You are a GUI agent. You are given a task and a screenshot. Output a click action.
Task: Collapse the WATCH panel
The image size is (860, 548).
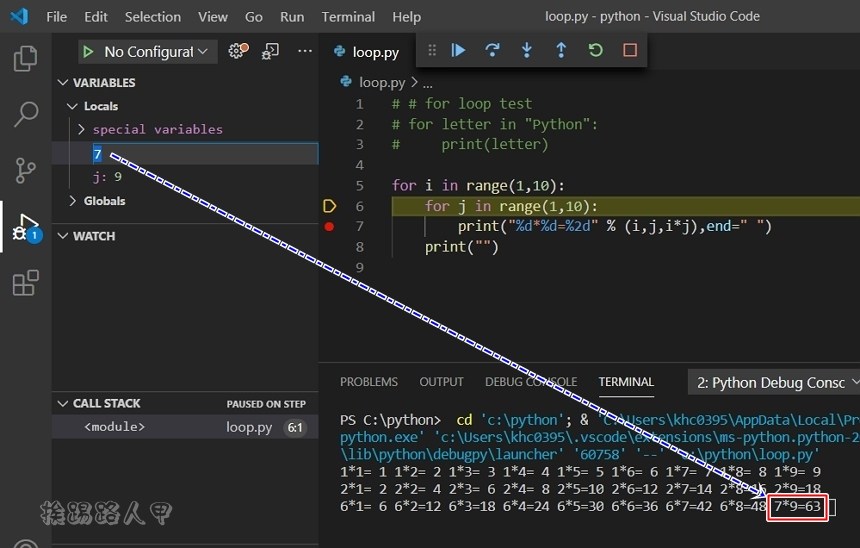pos(63,236)
